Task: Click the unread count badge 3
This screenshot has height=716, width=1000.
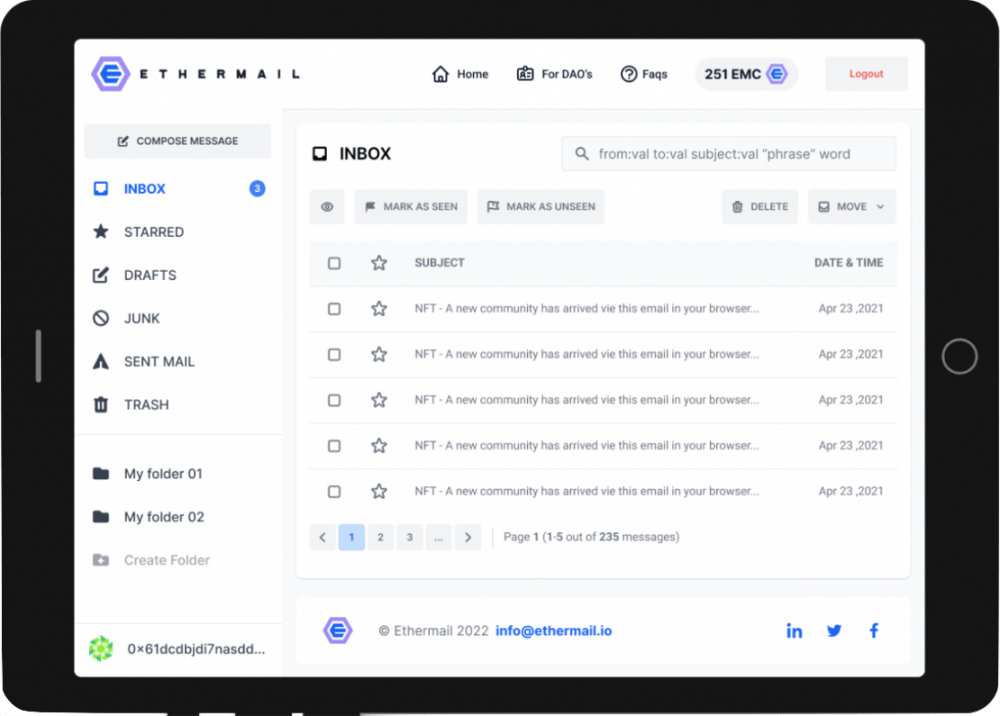Action: [257, 189]
